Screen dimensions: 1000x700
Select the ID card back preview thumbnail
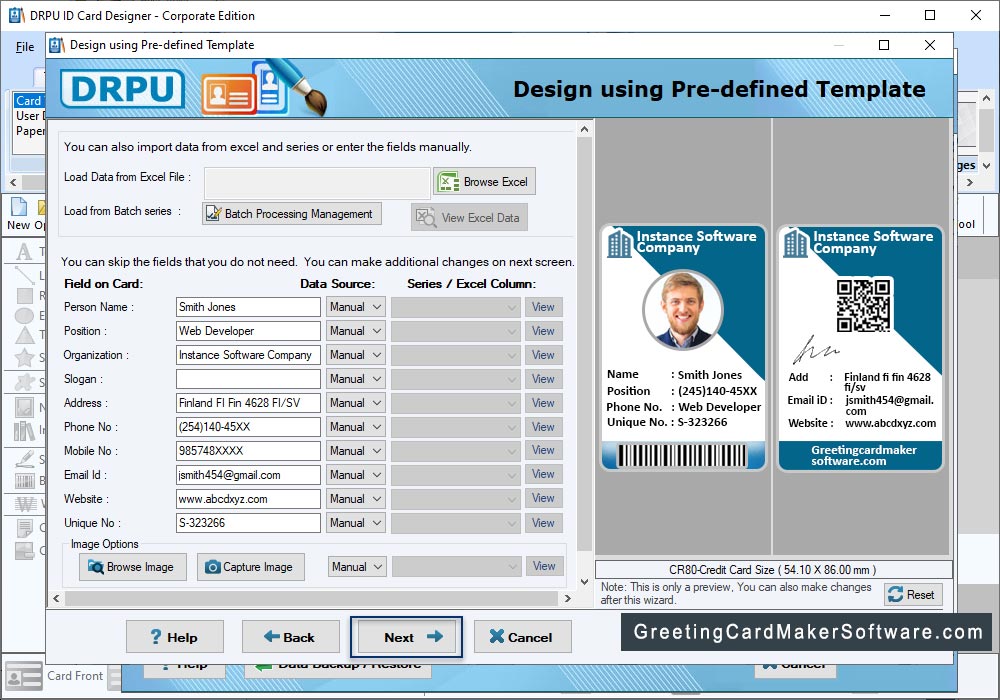(860, 347)
